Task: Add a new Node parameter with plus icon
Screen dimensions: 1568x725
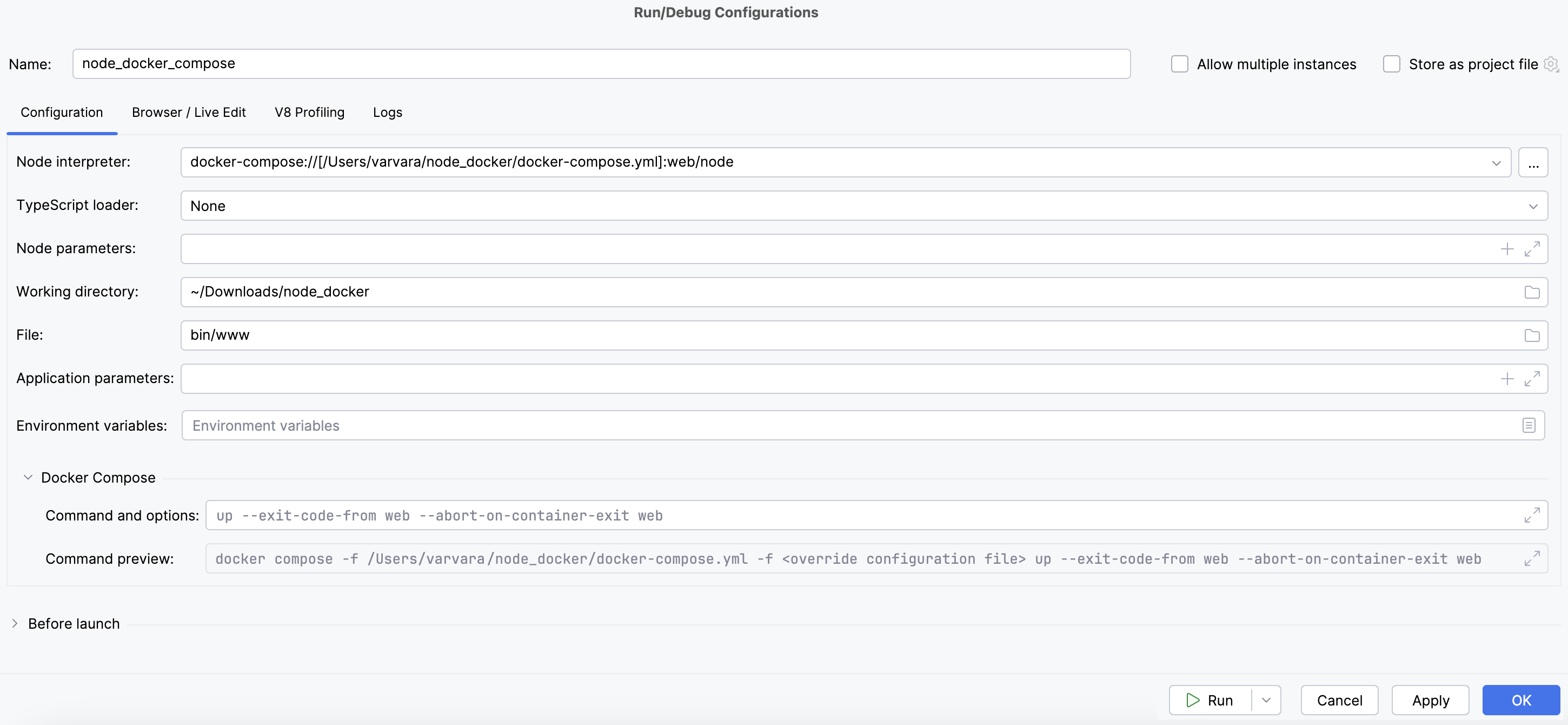Action: pyautogui.click(x=1507, y=248)
